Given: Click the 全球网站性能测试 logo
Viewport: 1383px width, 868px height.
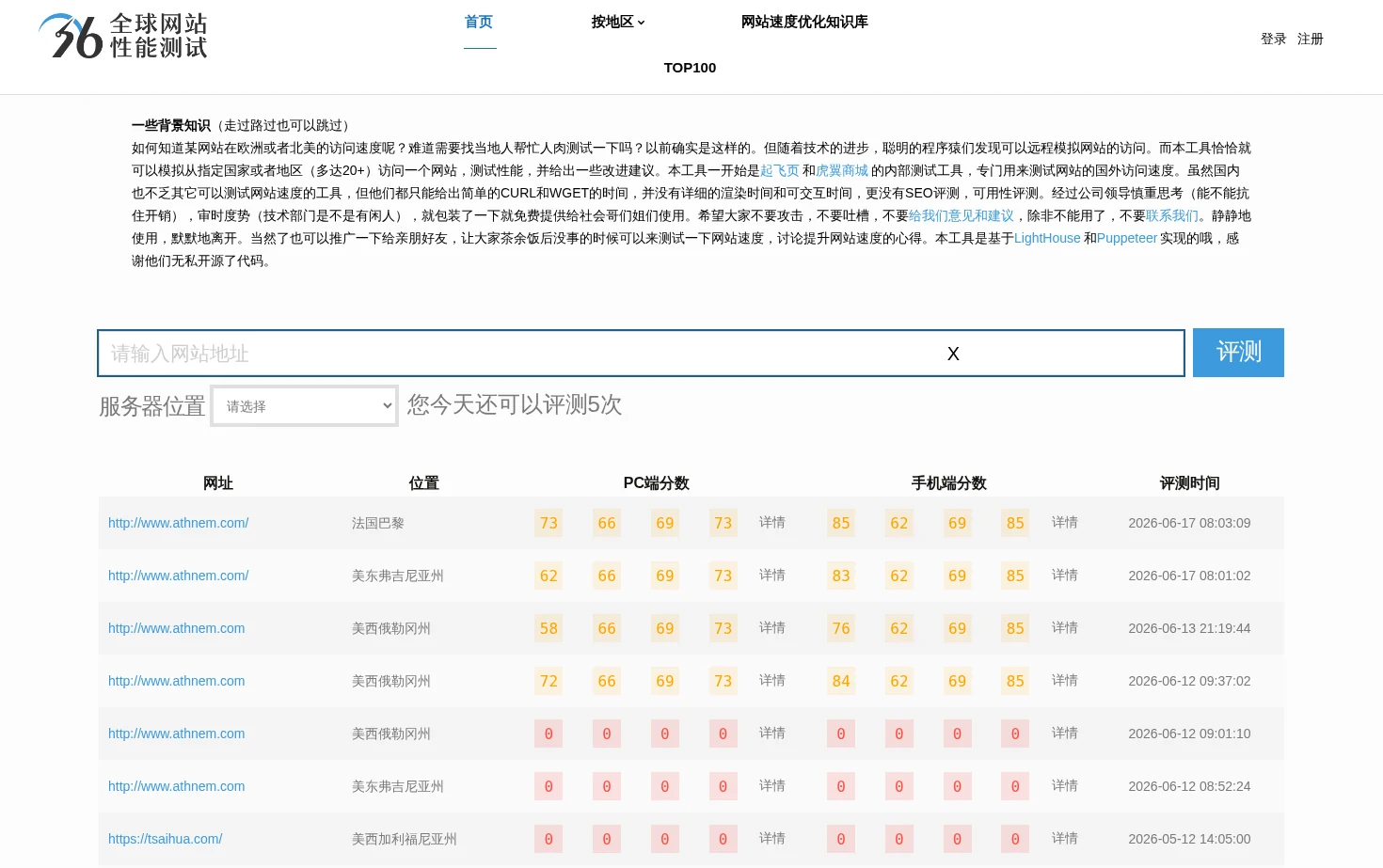Looking at the screenshot, I should coord(123,36).
